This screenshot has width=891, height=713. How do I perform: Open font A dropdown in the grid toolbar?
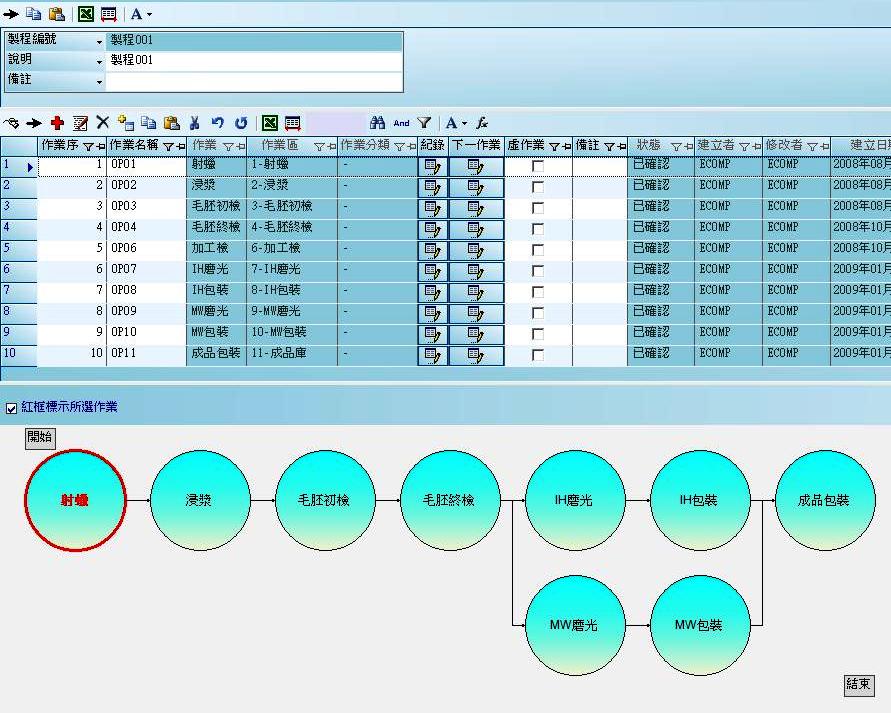click(455, 123)
